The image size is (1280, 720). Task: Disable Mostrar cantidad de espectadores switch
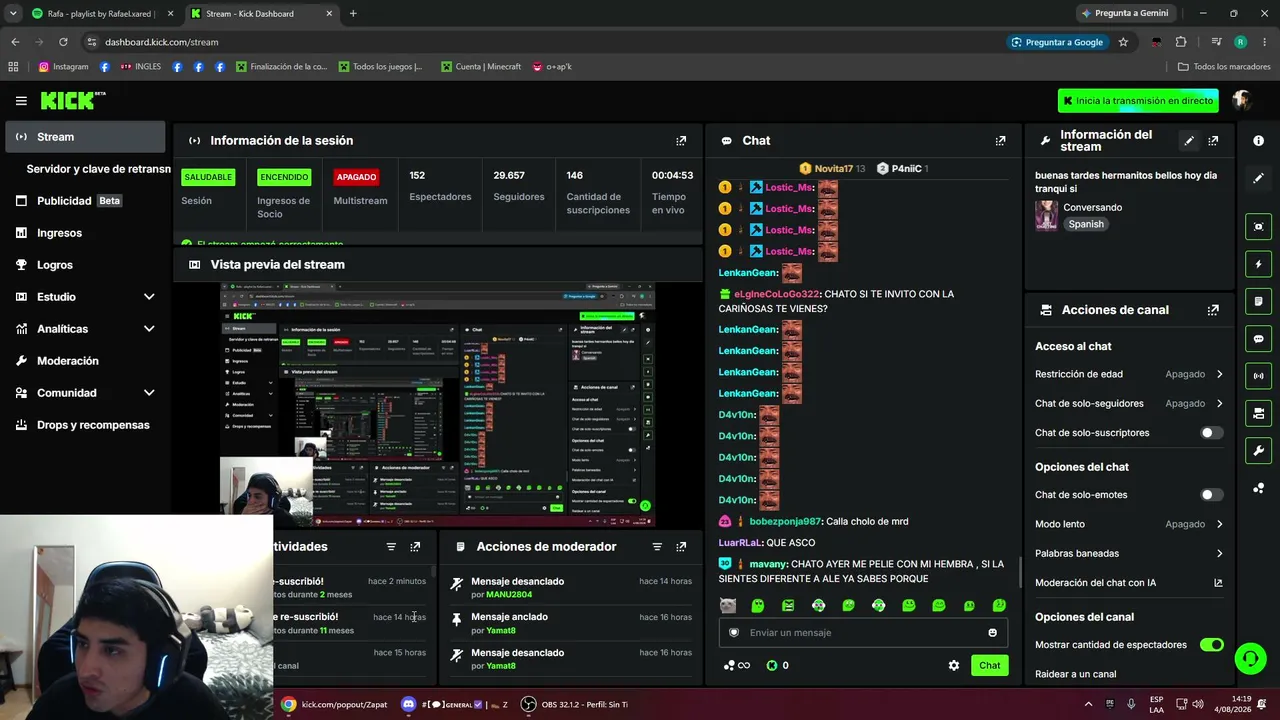[x=1211, y=645]
